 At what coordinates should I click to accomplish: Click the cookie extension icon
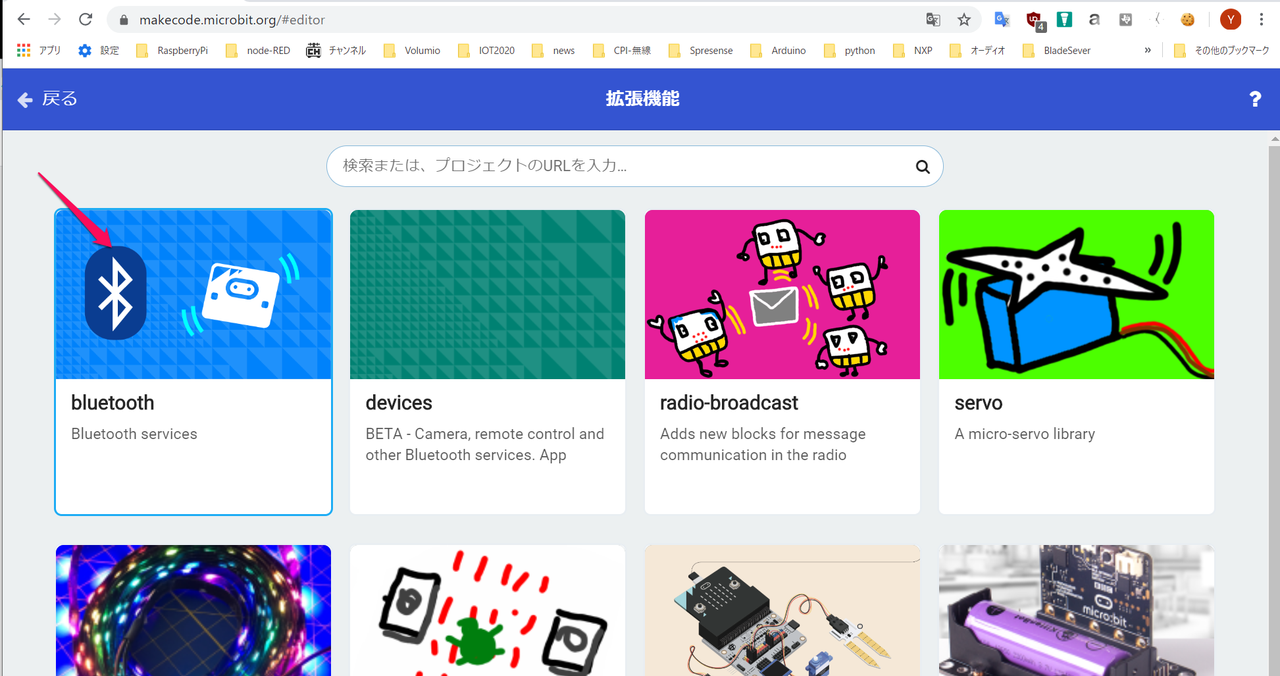1188,19
